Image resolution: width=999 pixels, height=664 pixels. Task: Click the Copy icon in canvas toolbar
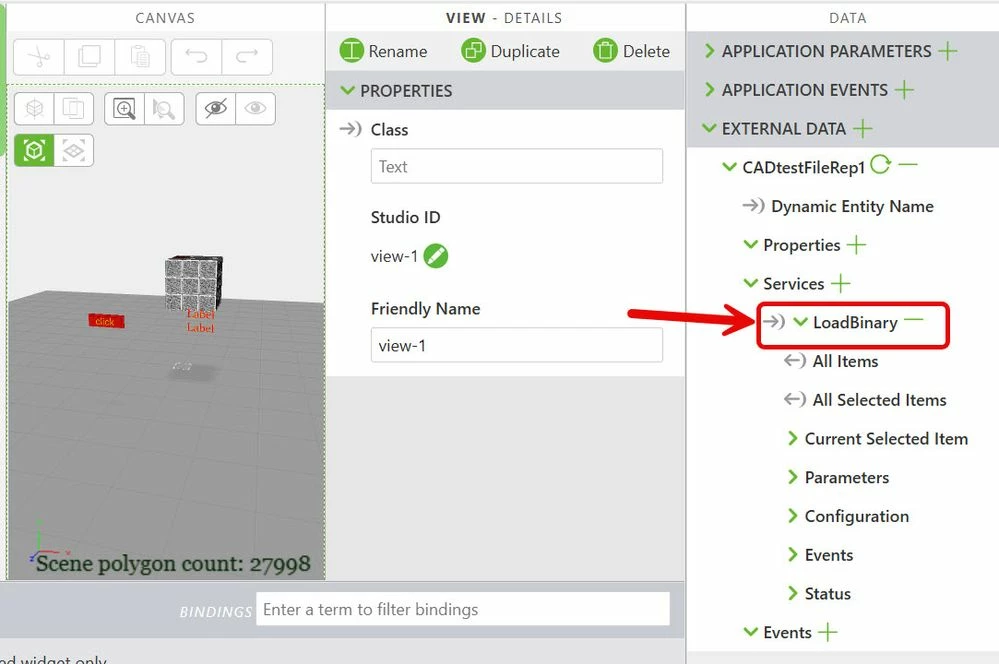click(89, 57)
